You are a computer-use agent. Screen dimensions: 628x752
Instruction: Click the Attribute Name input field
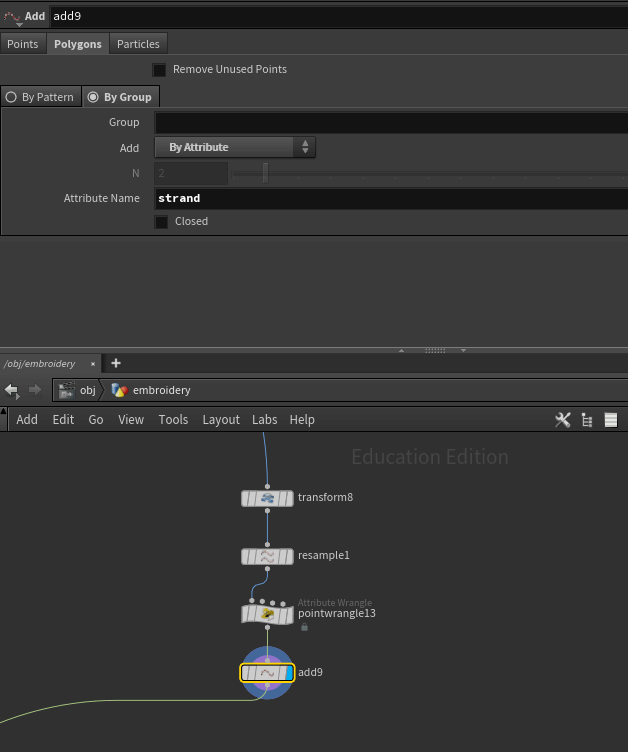390,198
